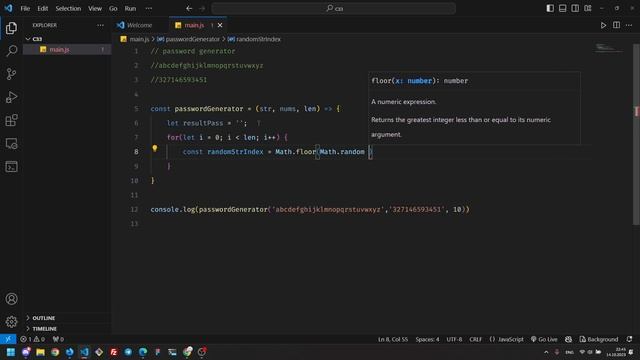Screen dimensions: 640x360
Task: Toggle the bottom panel
Action: (562, 8)
